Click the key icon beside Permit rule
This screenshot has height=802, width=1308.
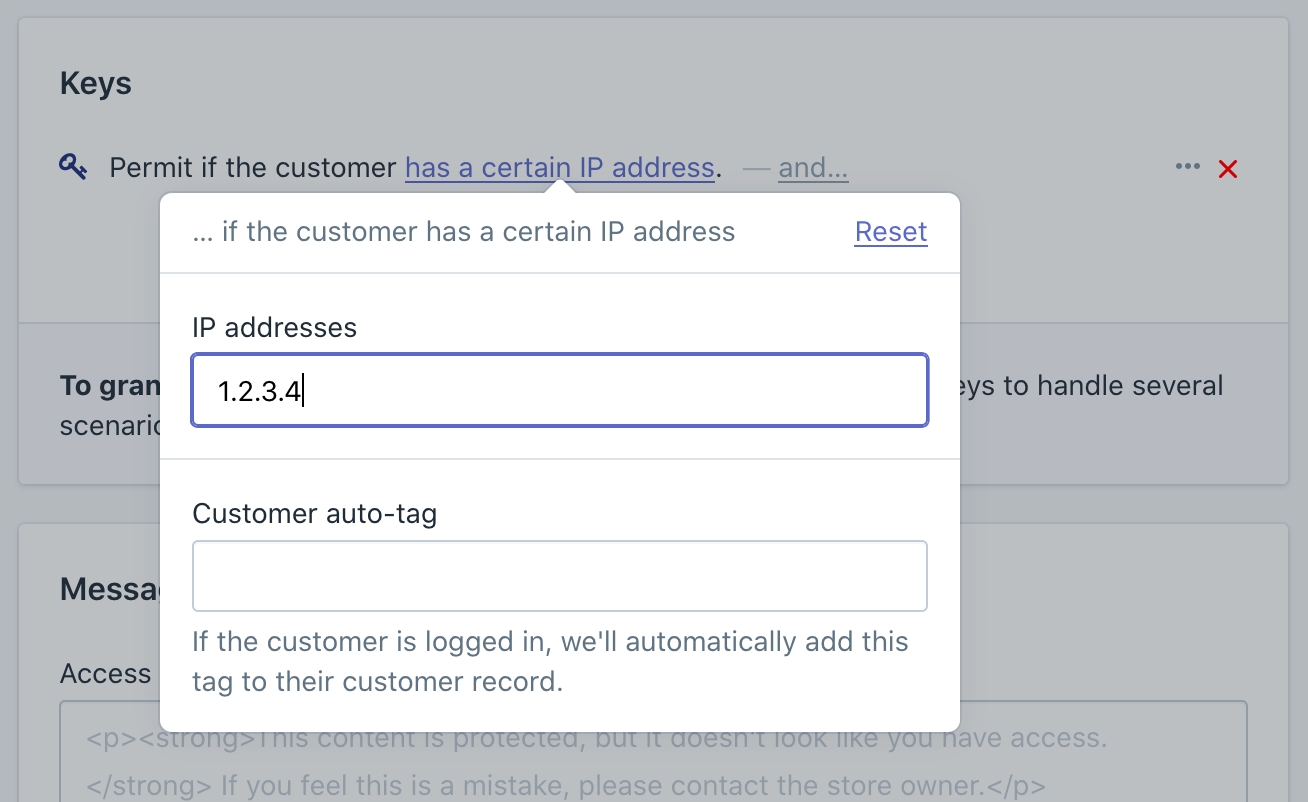tap(73, 166)
